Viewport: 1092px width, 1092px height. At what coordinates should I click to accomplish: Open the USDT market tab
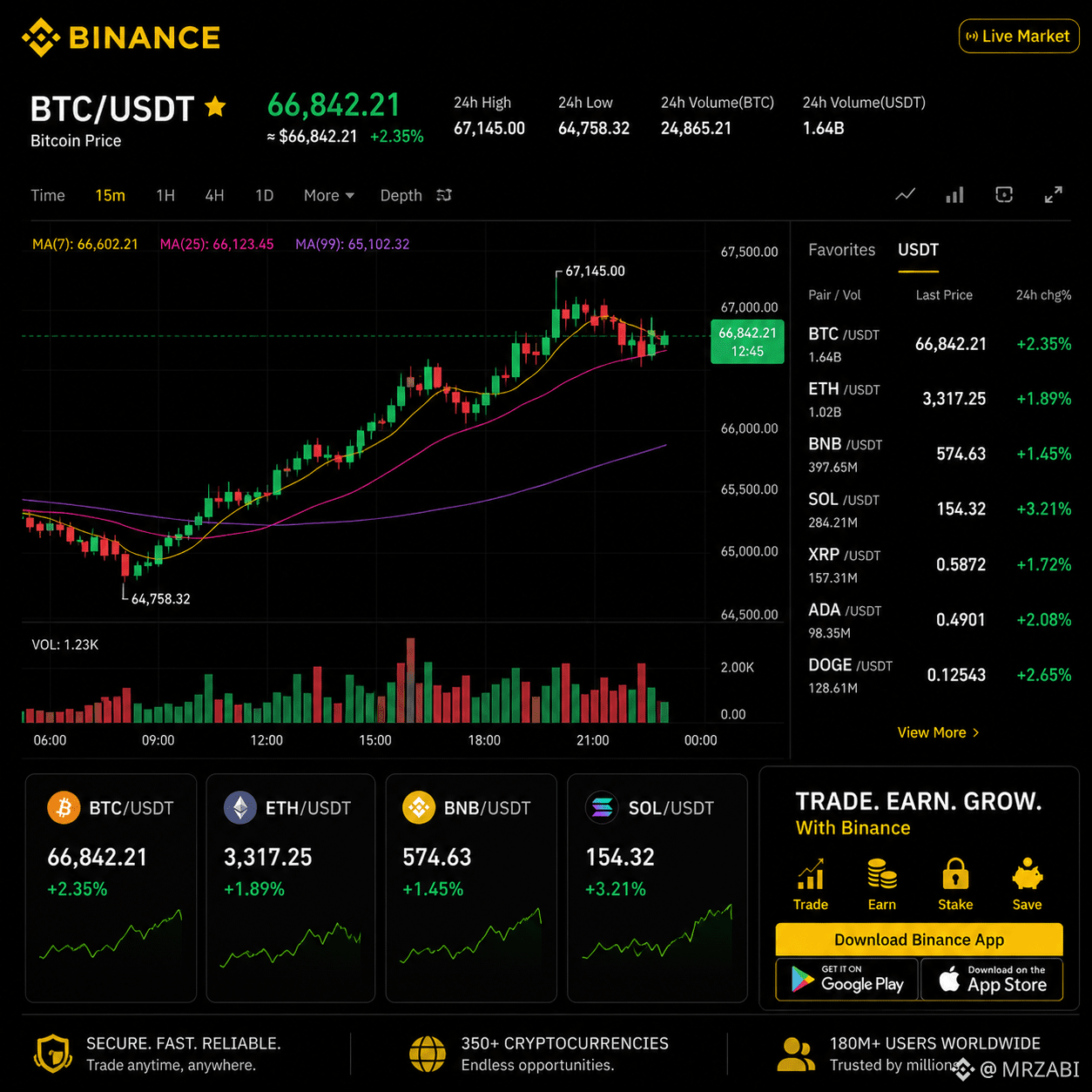918,250
